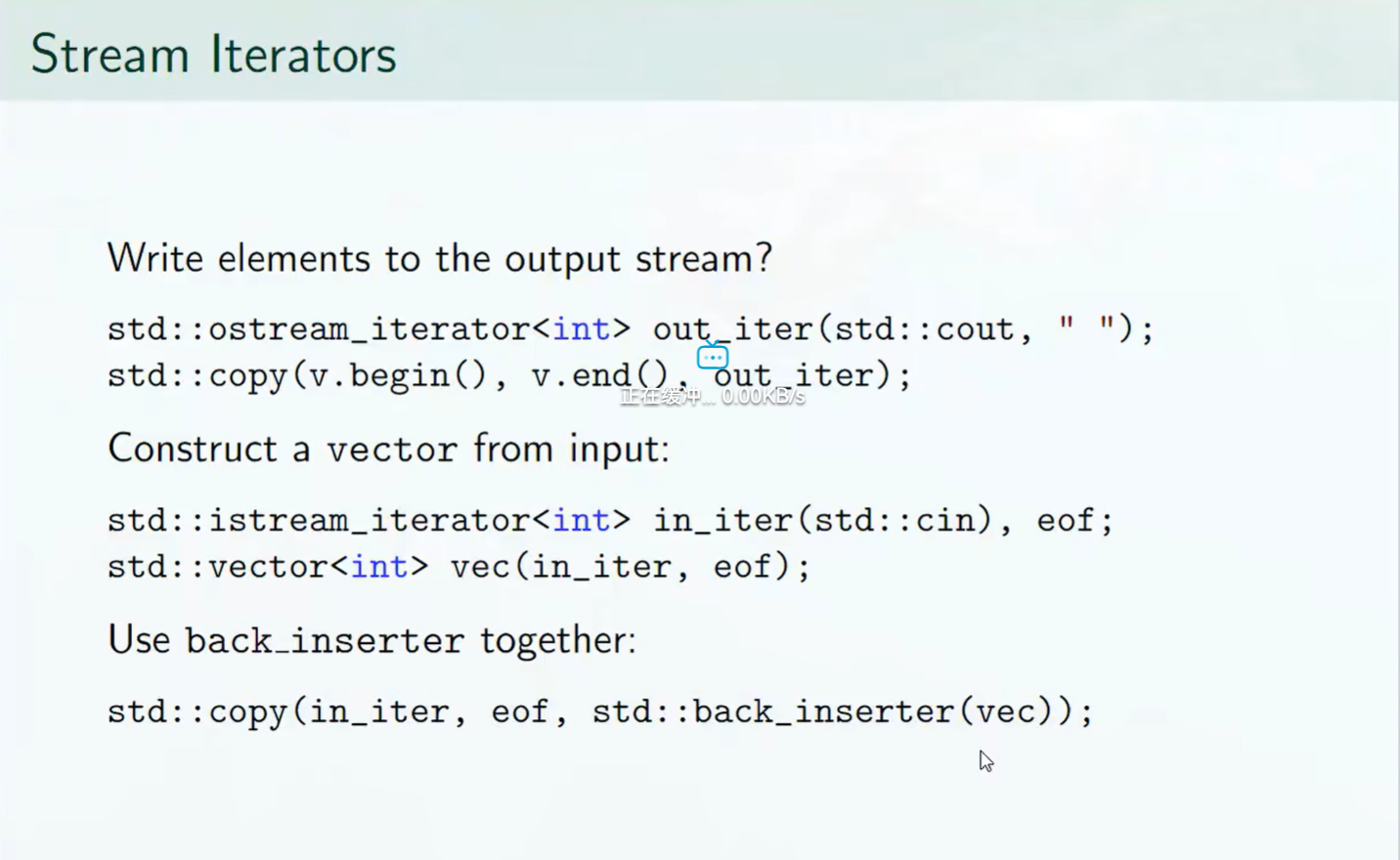Click the blue "int" after istream_iterator

click(x=582, y=520)
